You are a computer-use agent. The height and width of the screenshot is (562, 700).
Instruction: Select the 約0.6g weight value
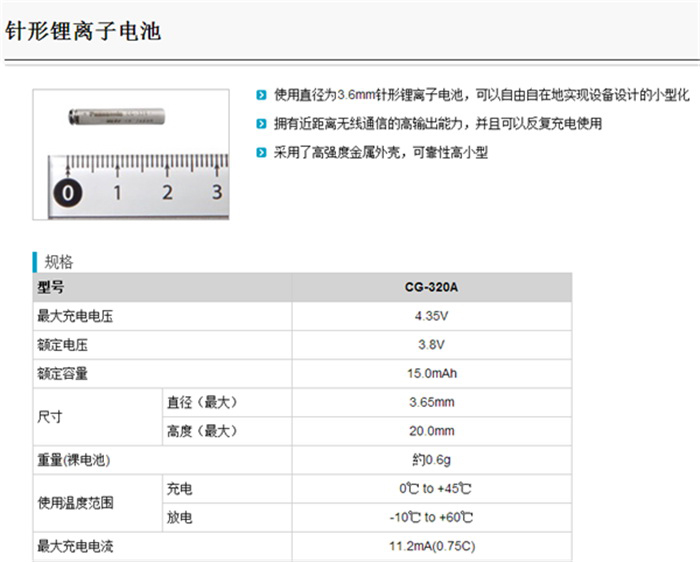[432, 460]
